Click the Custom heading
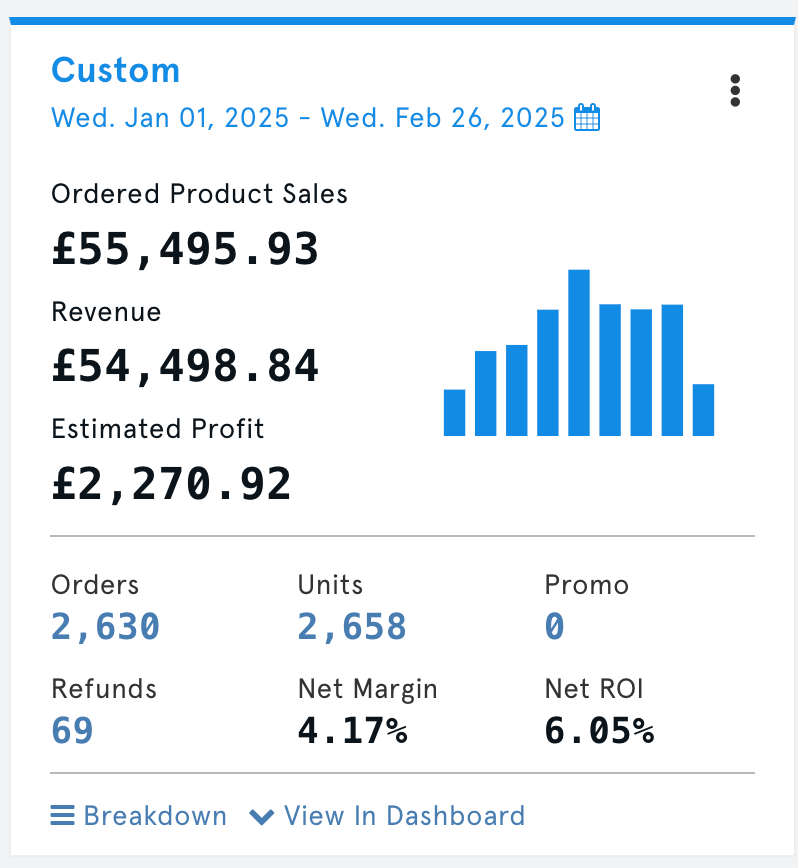The image size is (798, 868). 115,70
